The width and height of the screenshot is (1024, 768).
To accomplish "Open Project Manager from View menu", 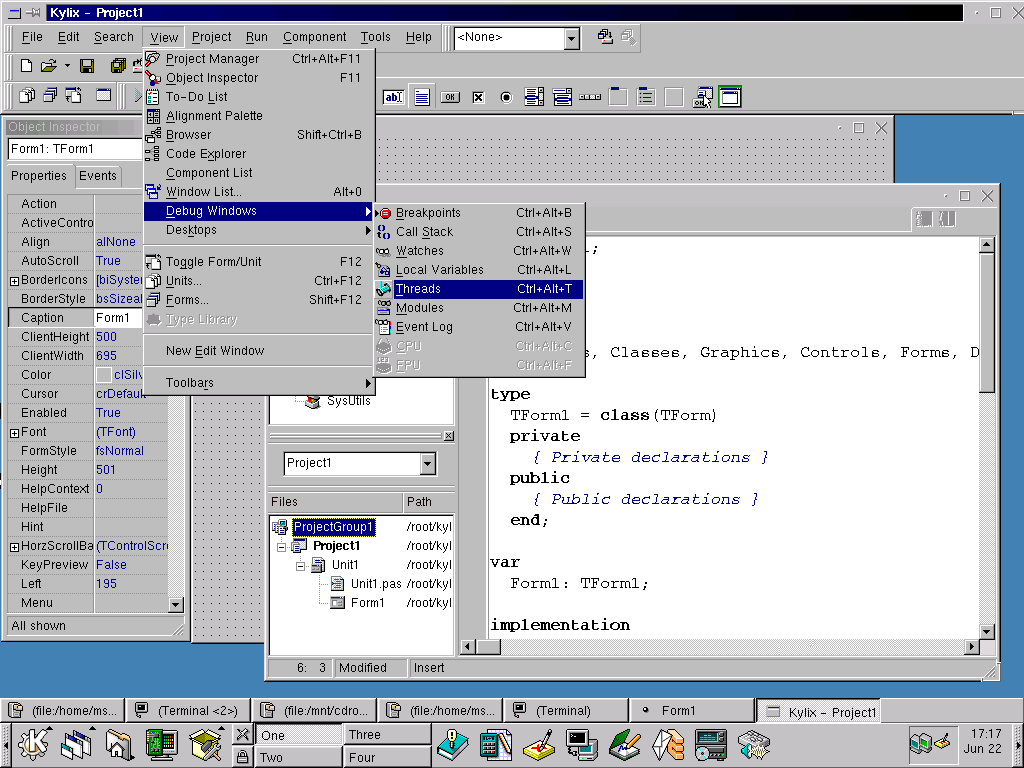I will [x=259, y=59].
